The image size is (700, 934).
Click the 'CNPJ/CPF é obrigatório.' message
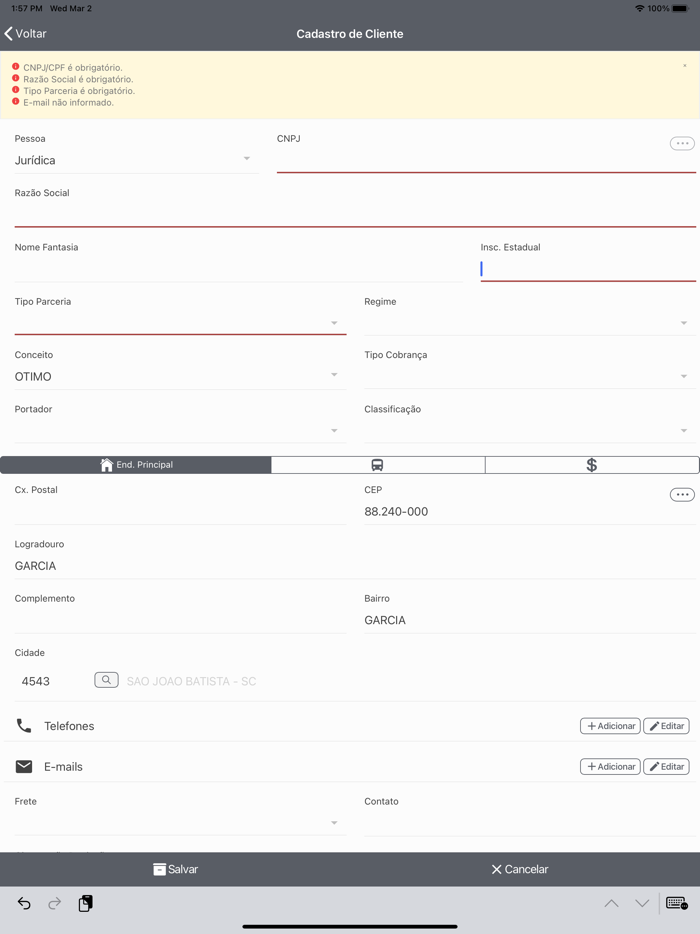pyautogui.click(x=73, y=67)
